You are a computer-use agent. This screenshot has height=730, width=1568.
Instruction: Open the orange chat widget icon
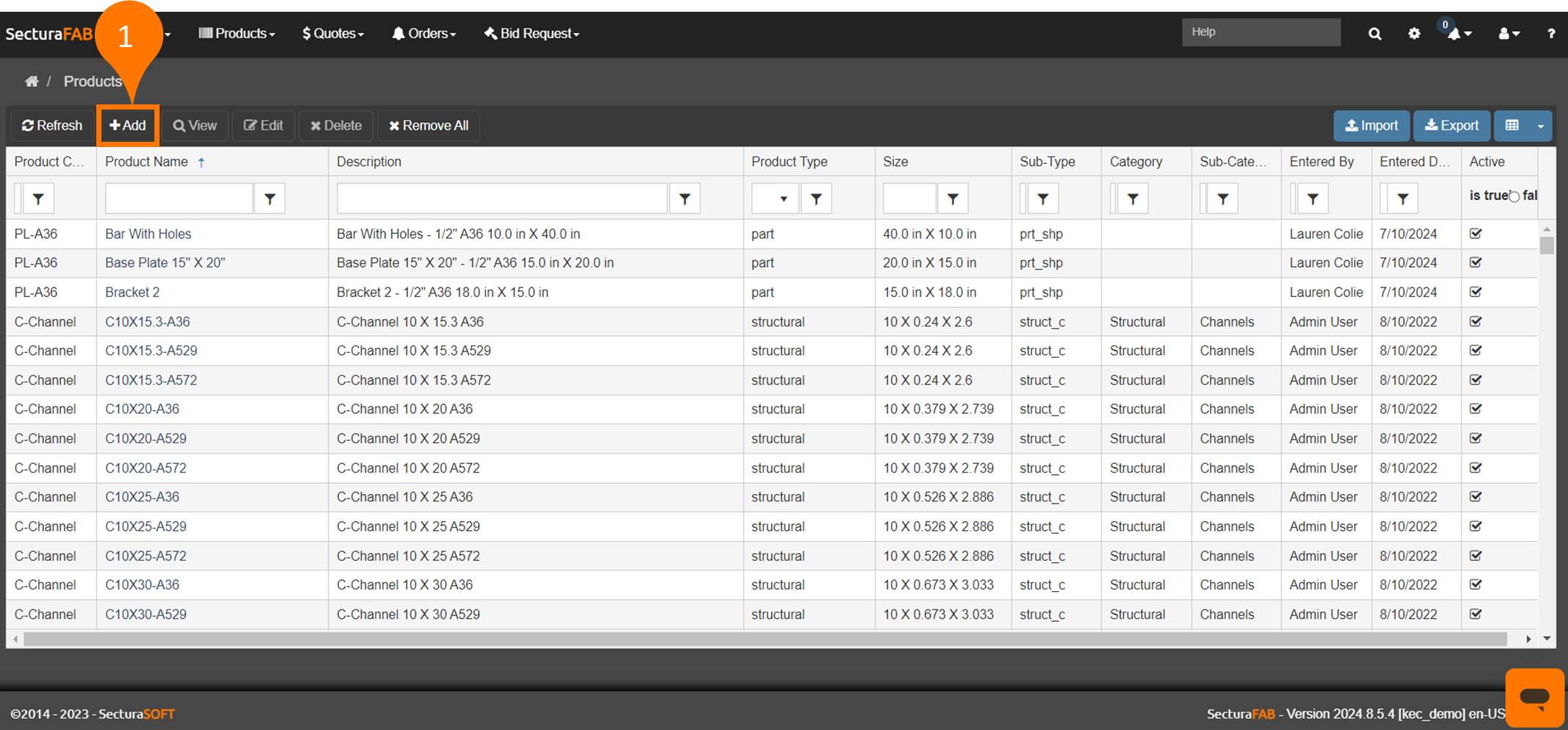(x=1534, y=696)
